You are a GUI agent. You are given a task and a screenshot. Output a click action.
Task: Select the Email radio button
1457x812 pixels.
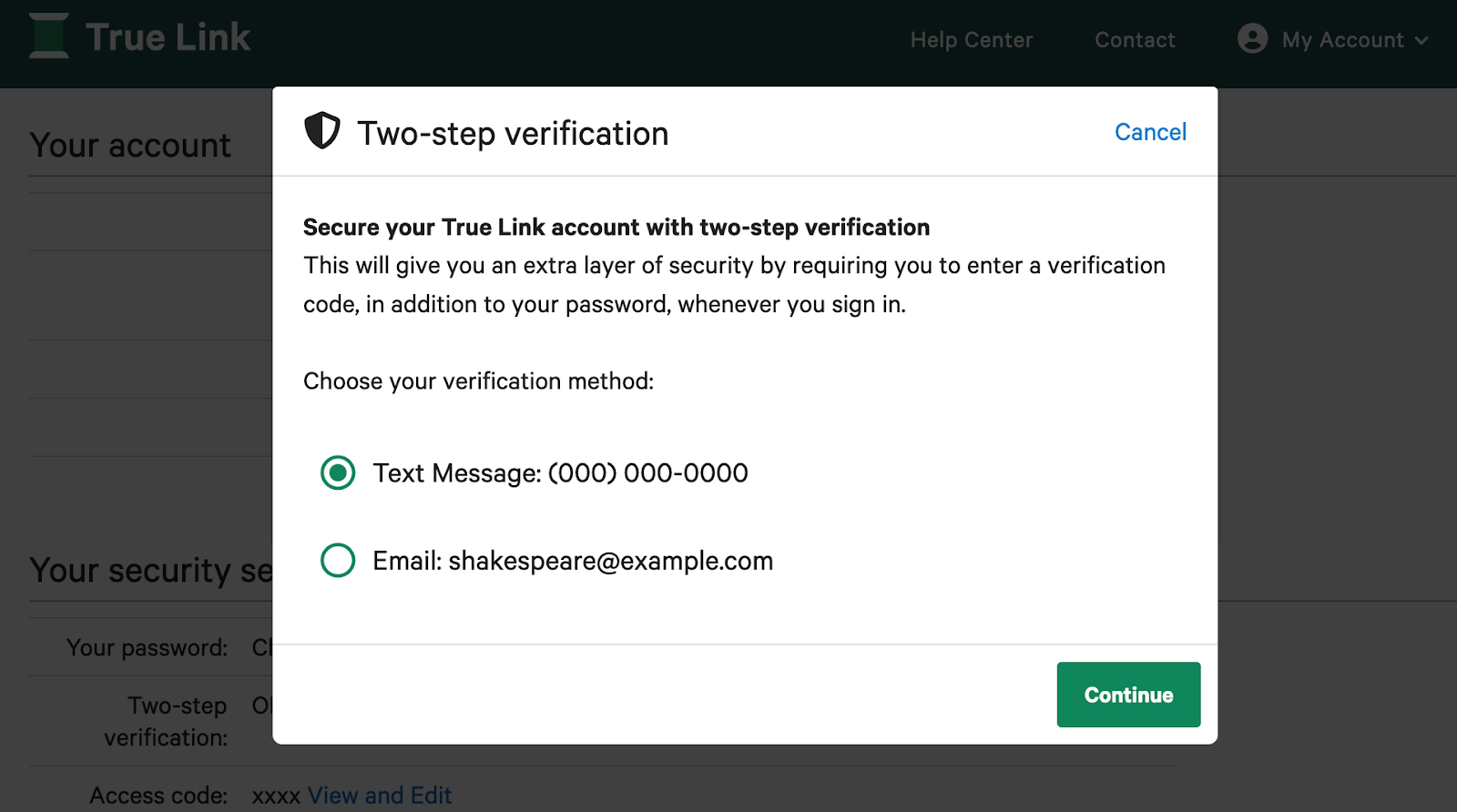pyautogui.click(x=338, y=561)
